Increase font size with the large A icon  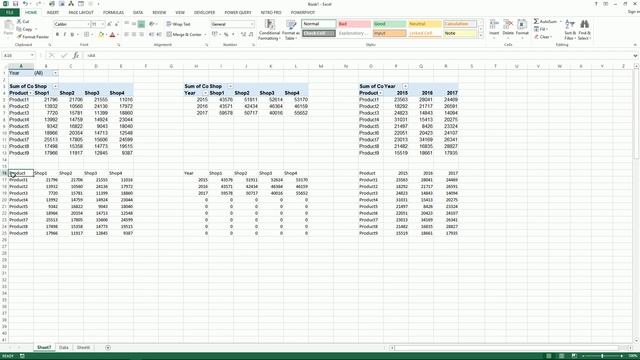(x=109, y=24)
